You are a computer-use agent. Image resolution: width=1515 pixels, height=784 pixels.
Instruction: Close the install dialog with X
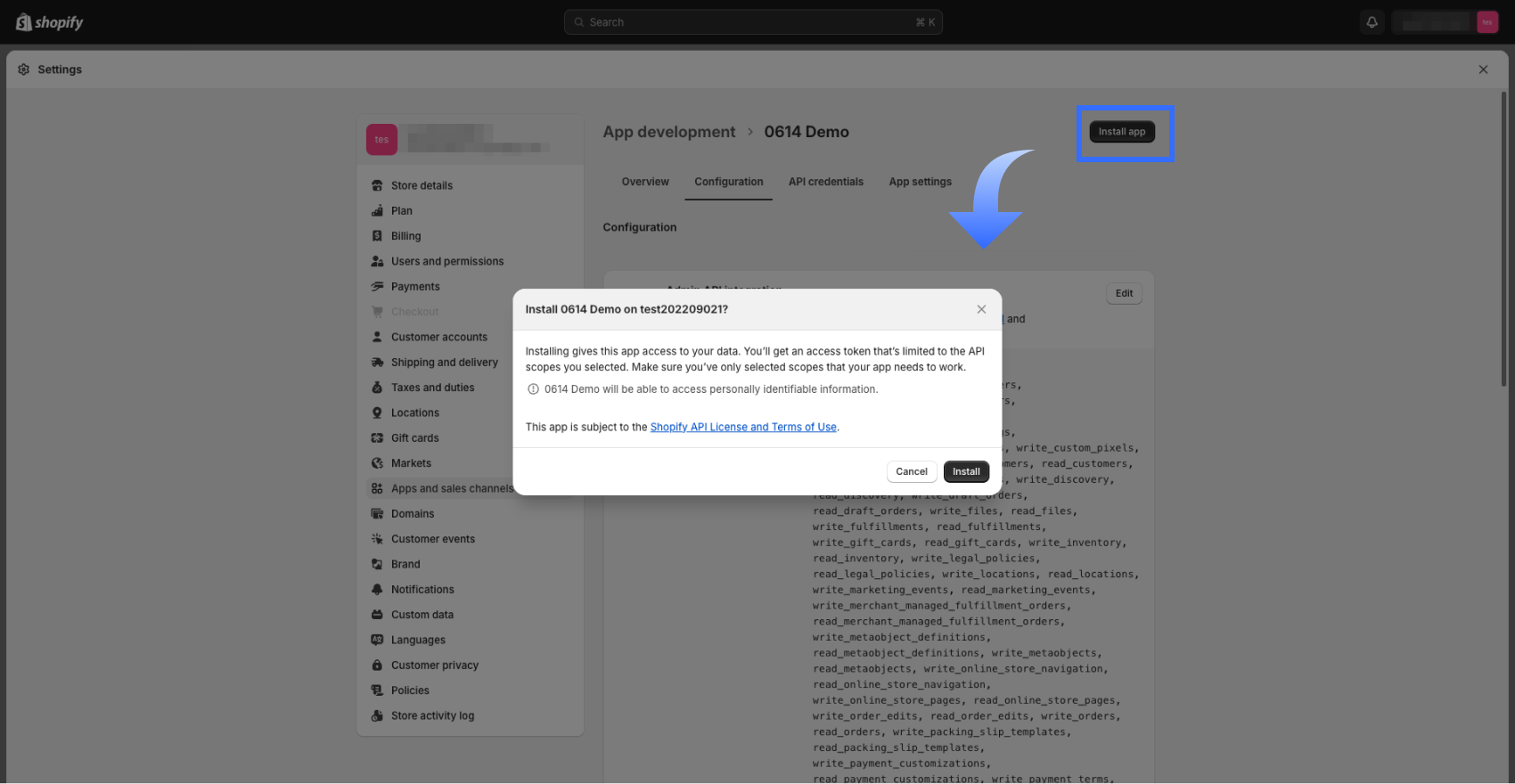click(x=981, y=309)
